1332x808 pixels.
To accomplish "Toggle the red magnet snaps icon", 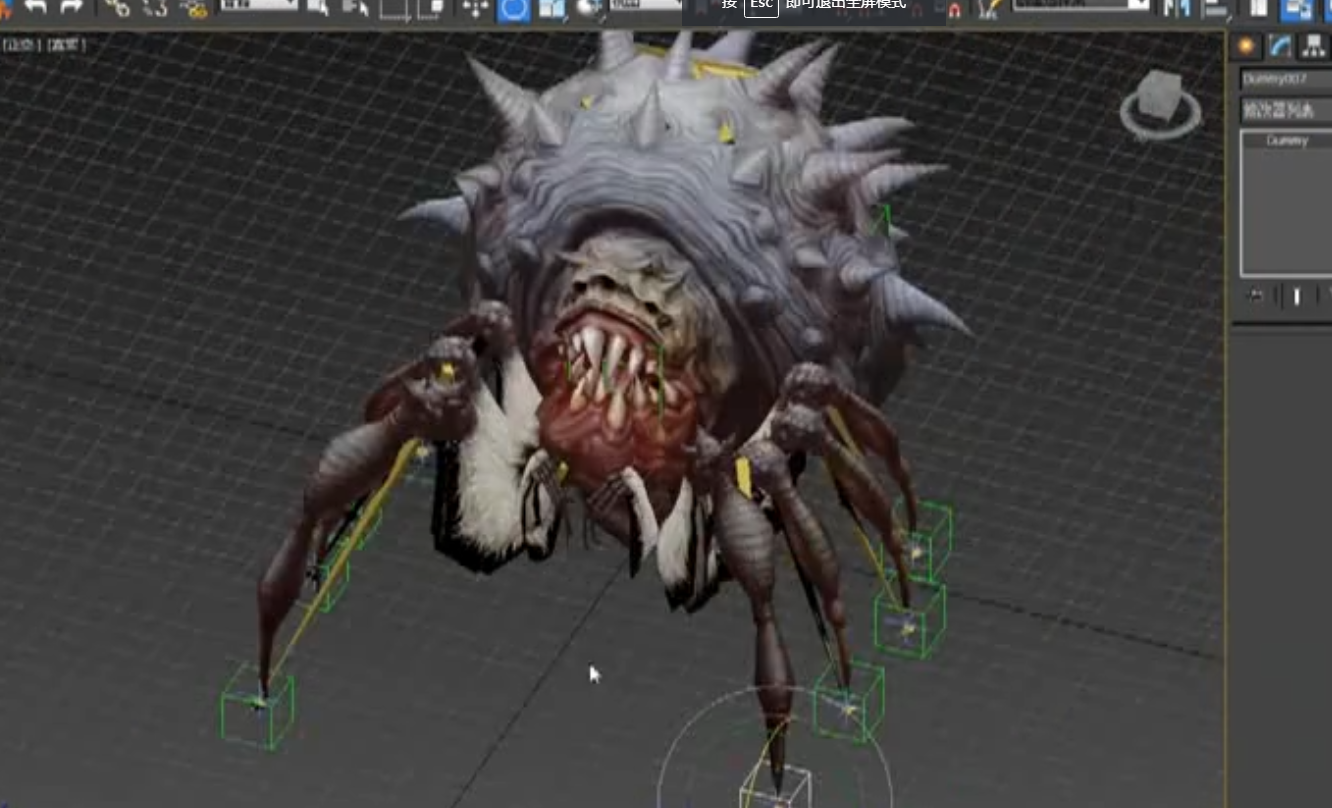I will tap(954, 10).
